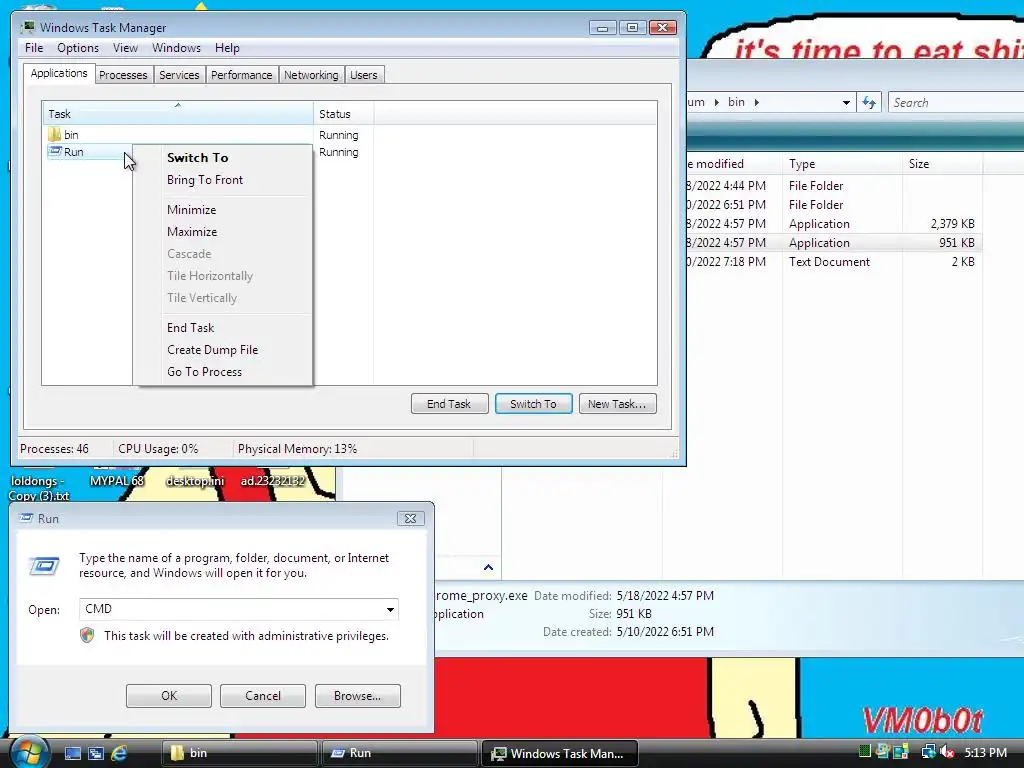Image resolution: width=1024 pixels, height=768 pixels.
Task: Expand the breadcrumb arrow after bin
Action: pos(756,103)
